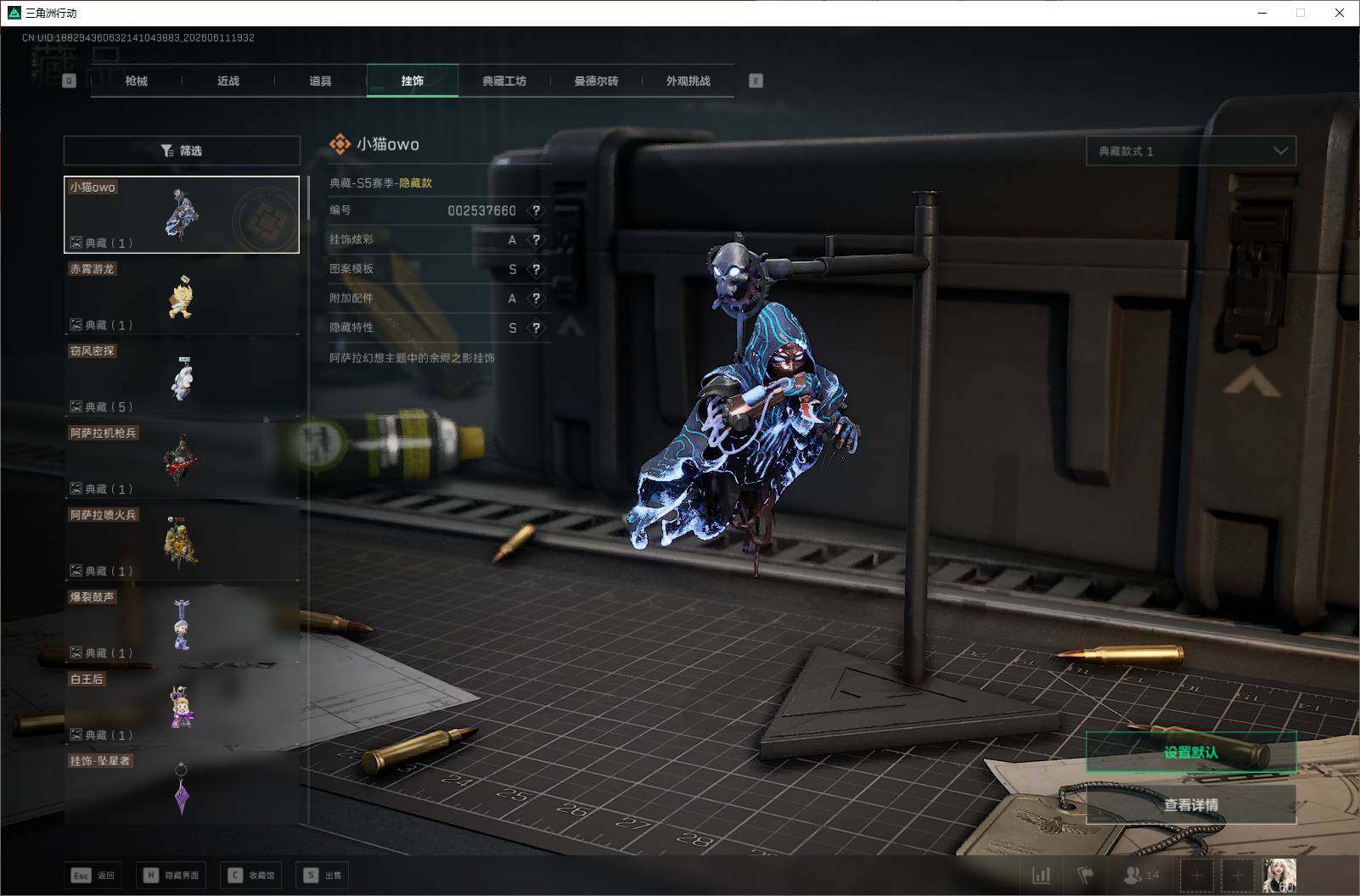
Task: Click the serial number 002537660
Action: (x=481, y=210)
